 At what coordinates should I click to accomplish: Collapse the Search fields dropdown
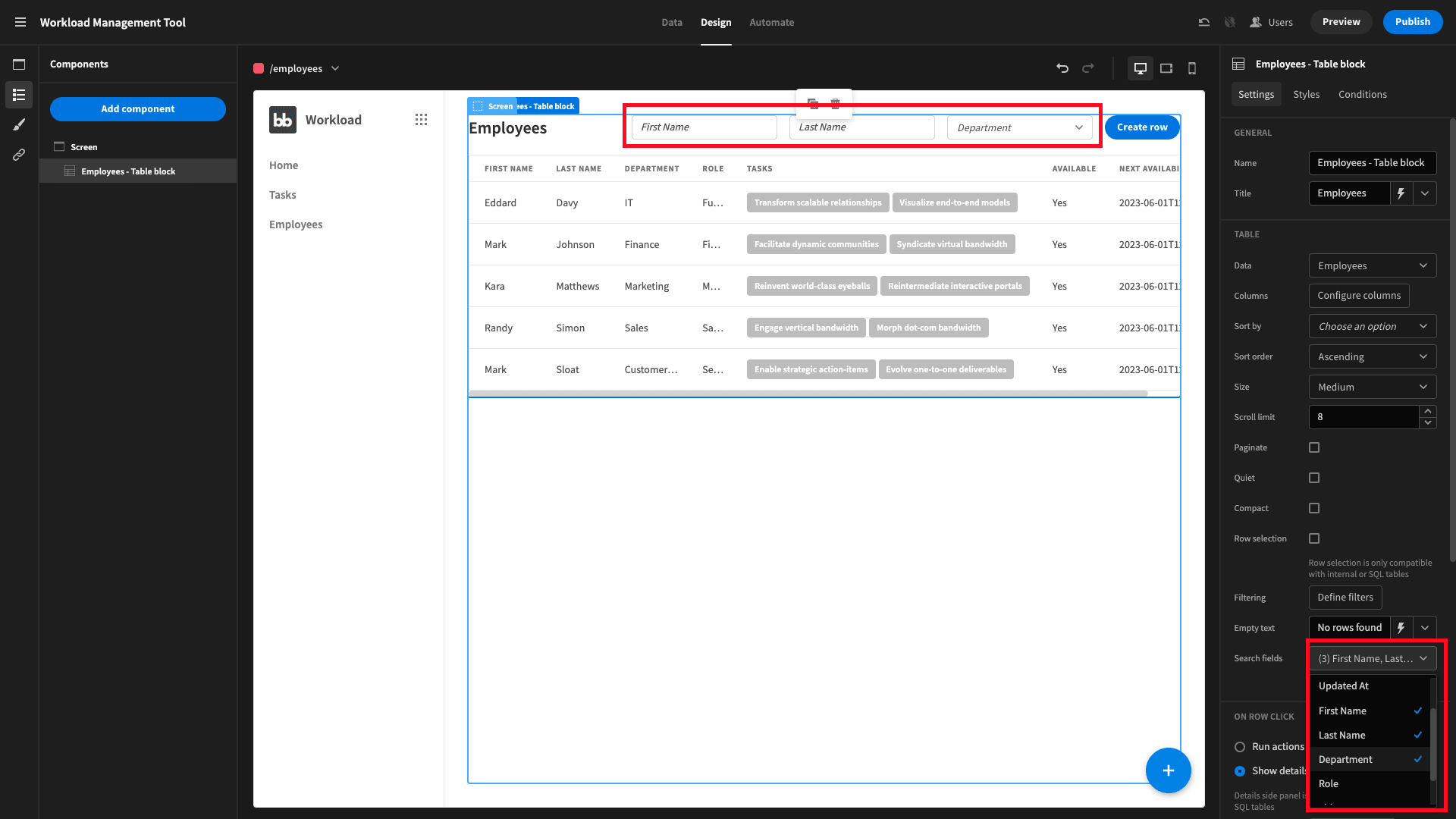click(1372, 658)
